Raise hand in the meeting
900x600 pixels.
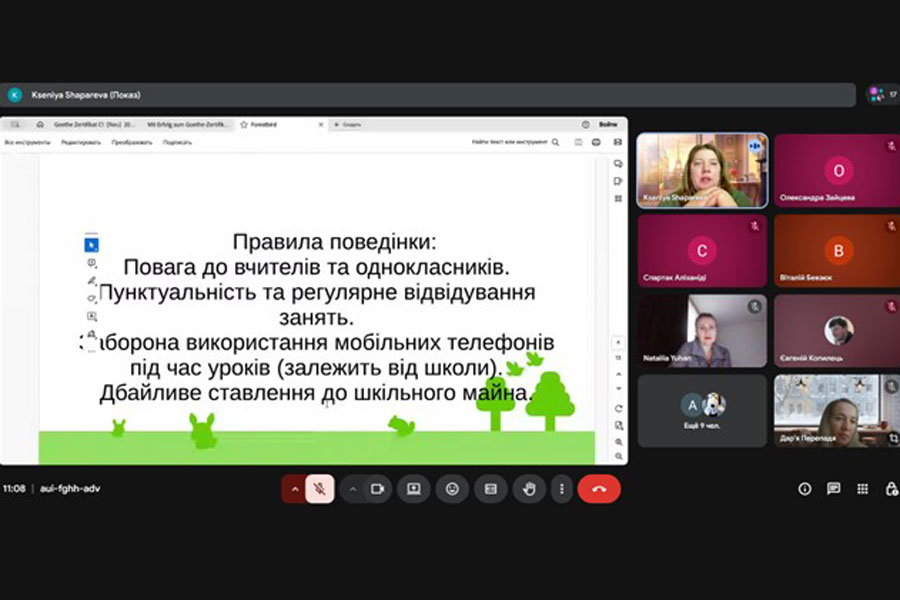click(x=529, y=489)
